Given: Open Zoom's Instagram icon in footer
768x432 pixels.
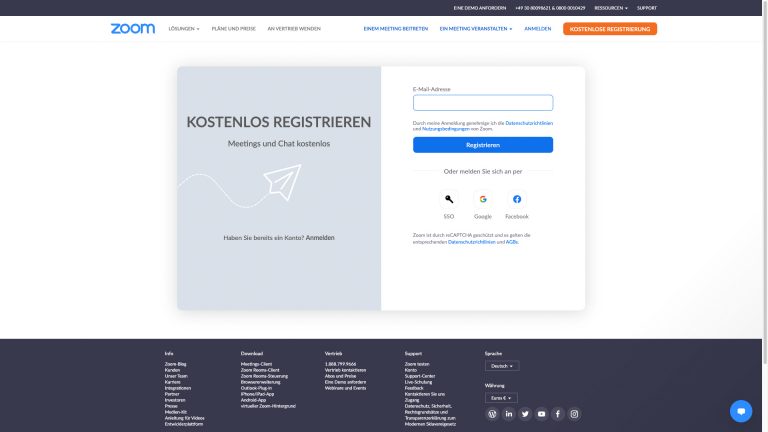Looking at the screenshot, I should point(574,414).
